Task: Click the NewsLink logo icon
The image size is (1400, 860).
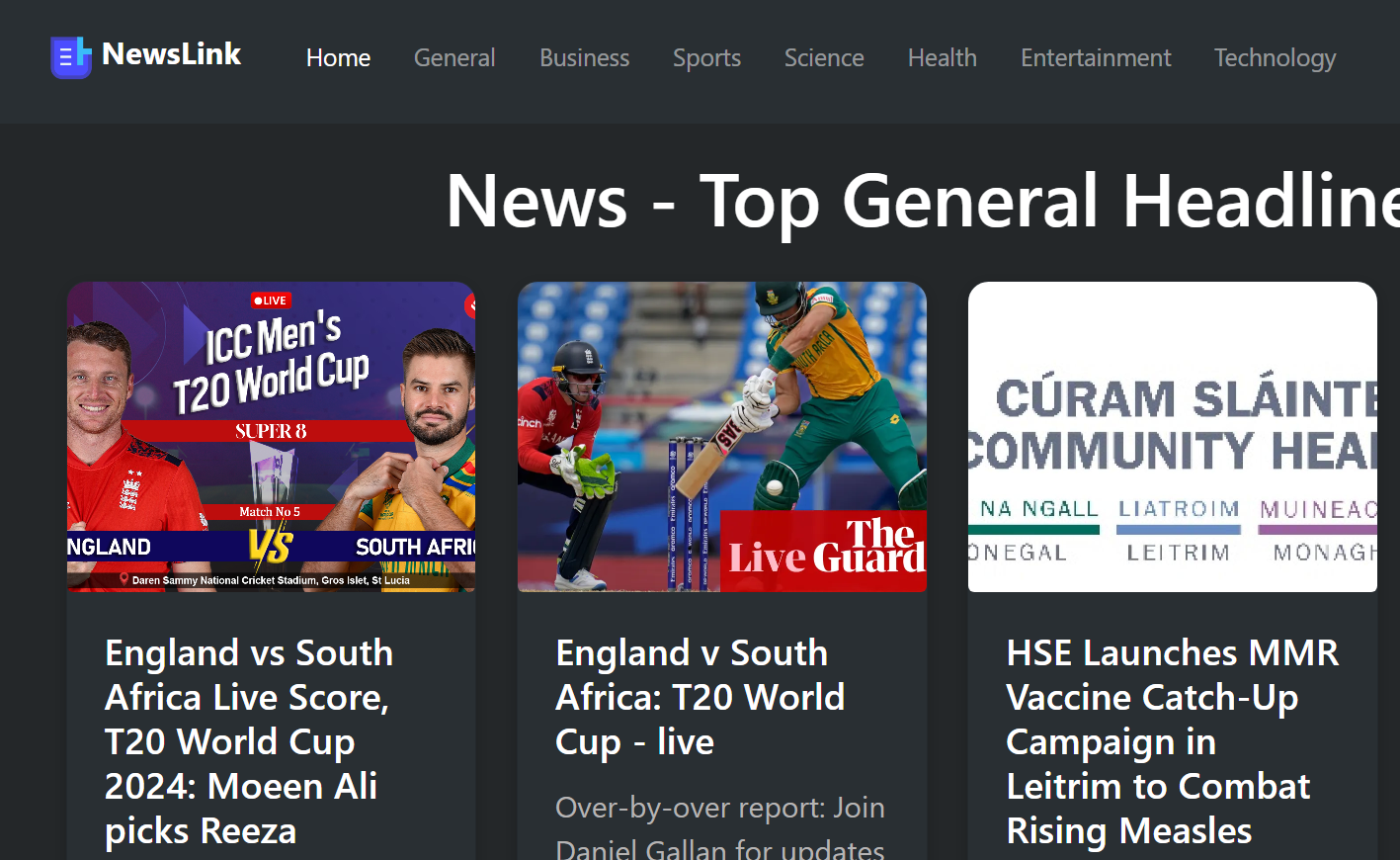Action: [71, 57]
